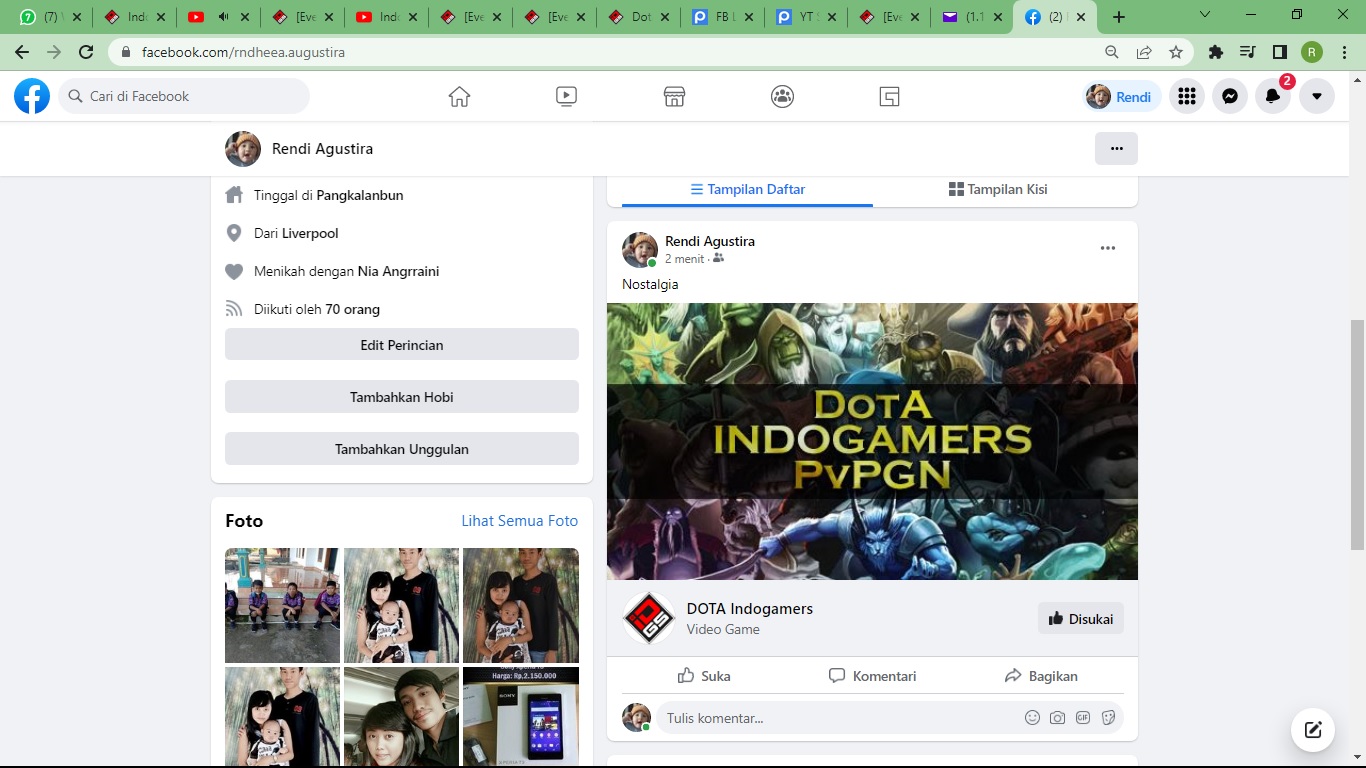Reload the page with browser refresh icon
This screenshot has height=768, width=1366.
(x=86, y=52)
